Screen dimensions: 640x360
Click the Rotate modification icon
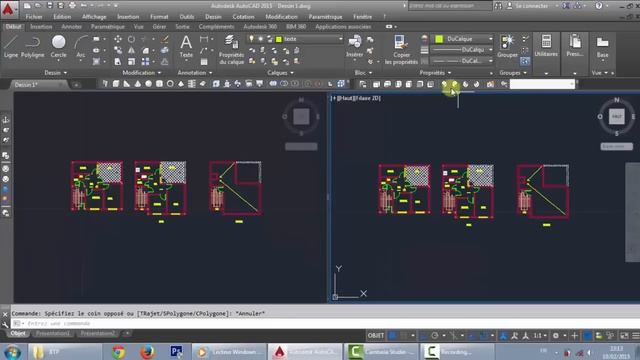[131, 39]
